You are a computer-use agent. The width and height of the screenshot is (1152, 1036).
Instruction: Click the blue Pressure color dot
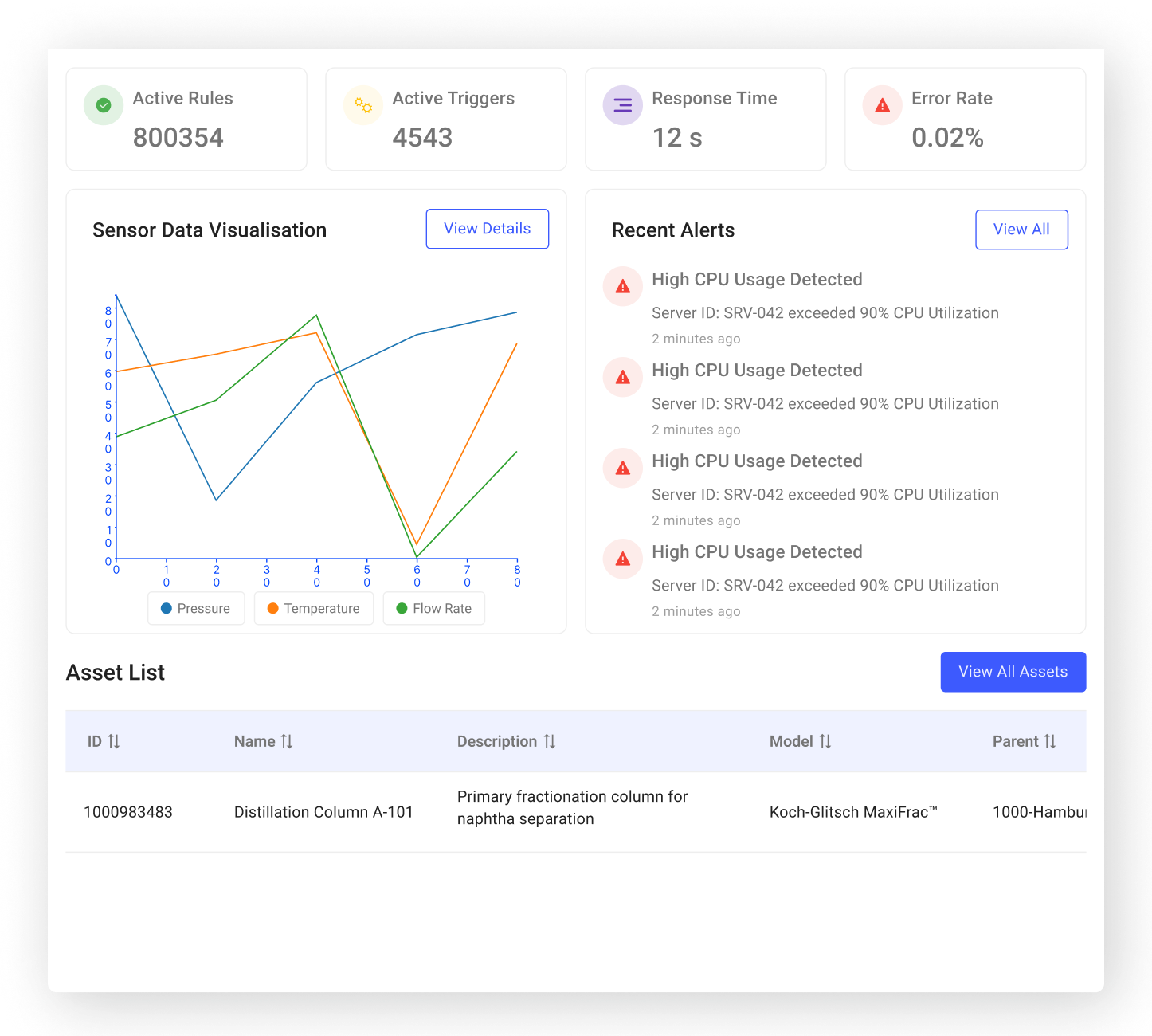tap(167, 609)
